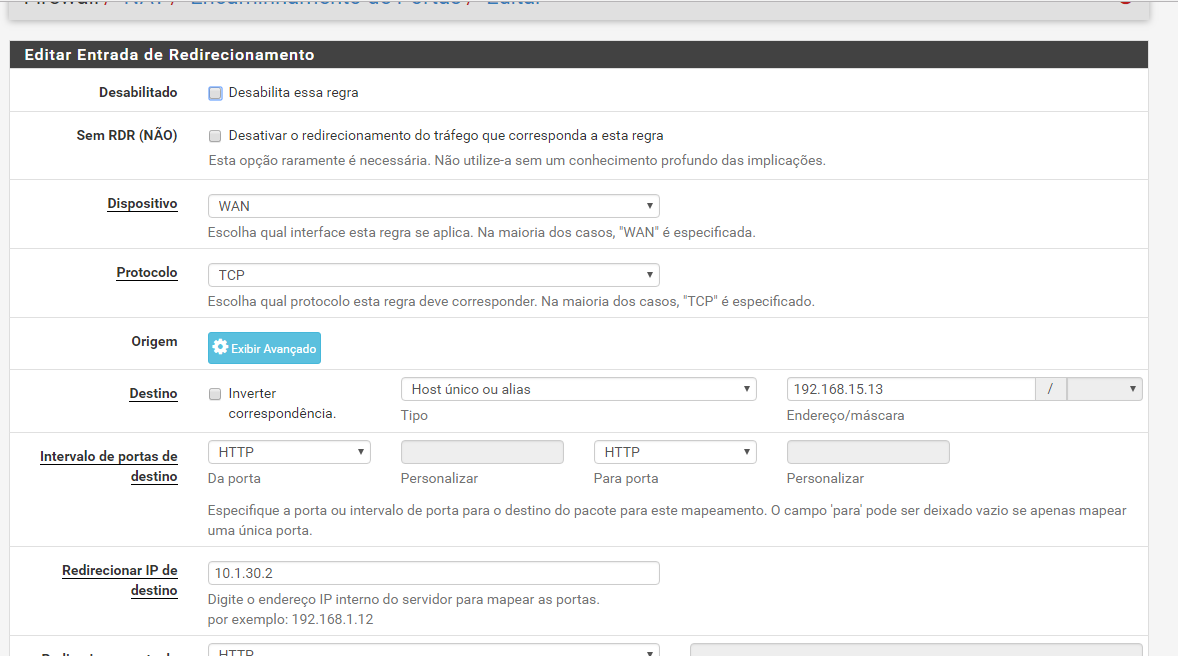Viewport: 1178px width, 656px height.
Task: Expand the 'Para porta' HTTP dropdown
Action: click(x=675, y=452)
